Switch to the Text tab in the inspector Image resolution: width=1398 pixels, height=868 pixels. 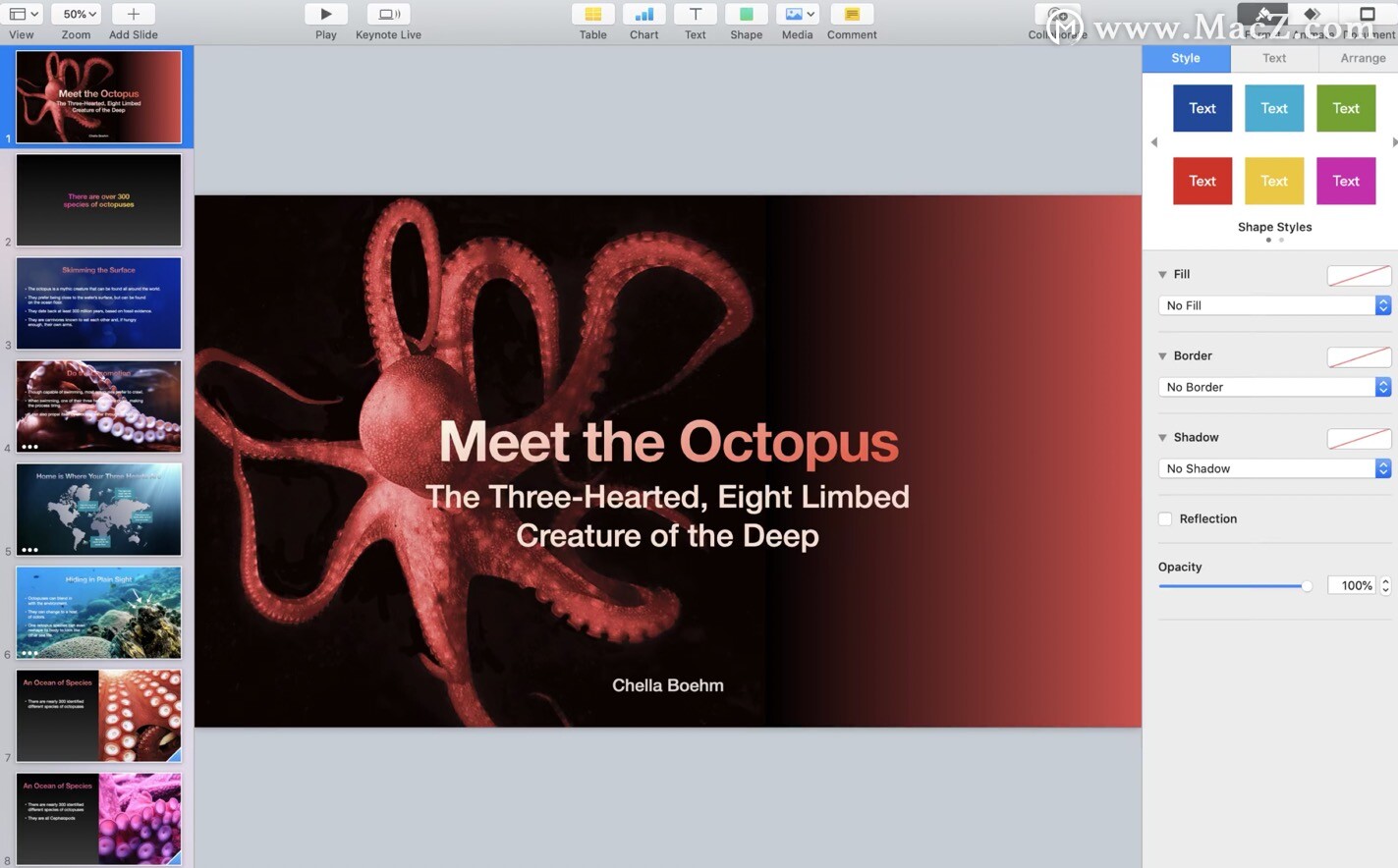(1274, 58)
